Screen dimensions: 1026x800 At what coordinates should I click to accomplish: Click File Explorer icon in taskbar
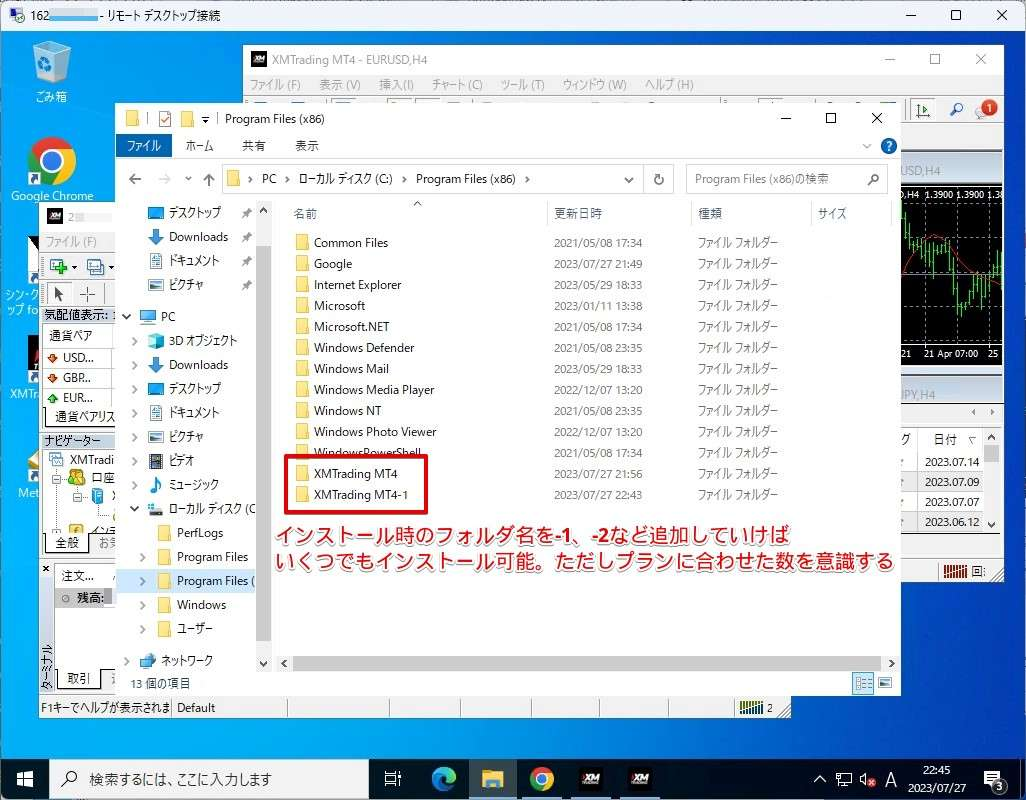(493, 778)
